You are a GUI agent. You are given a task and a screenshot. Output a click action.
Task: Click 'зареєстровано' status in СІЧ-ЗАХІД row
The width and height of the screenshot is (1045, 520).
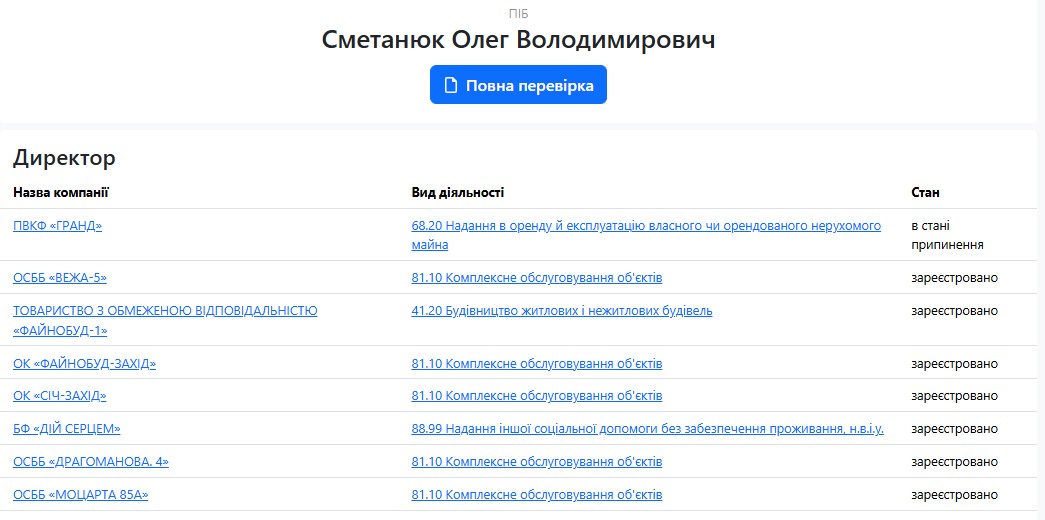955,395
